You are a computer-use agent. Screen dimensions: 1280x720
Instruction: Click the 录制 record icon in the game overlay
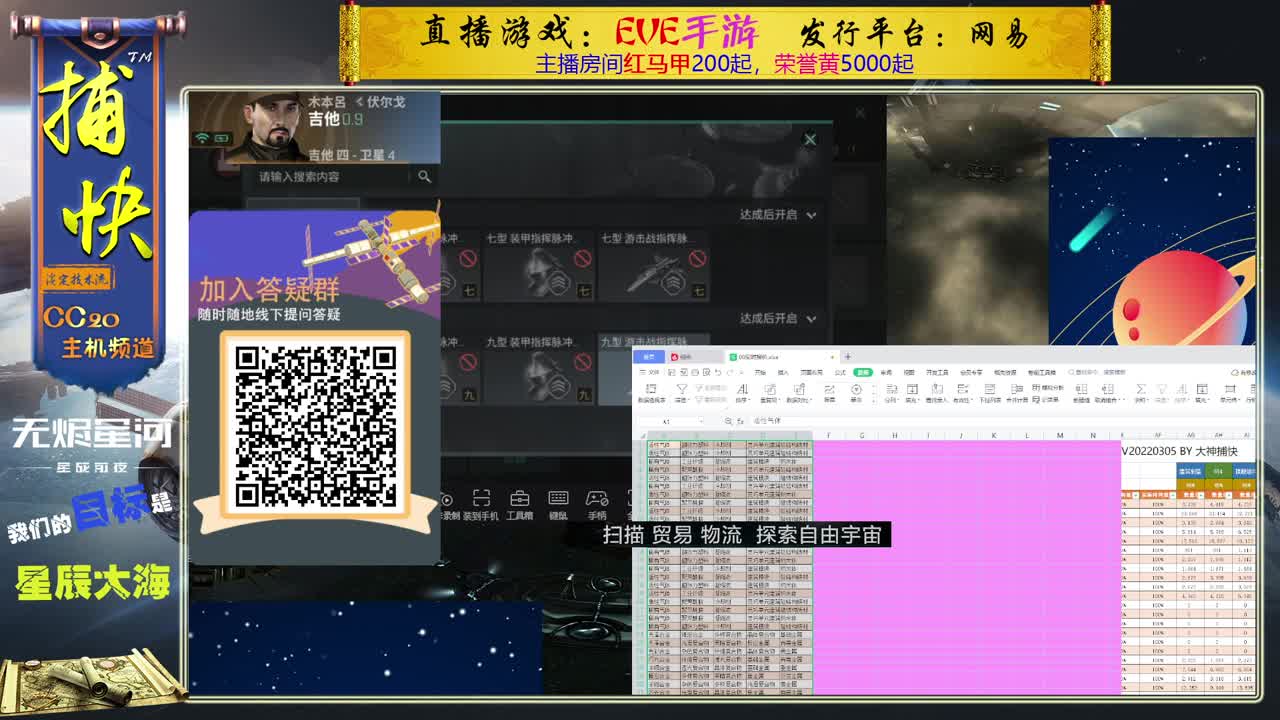point(447,500)
